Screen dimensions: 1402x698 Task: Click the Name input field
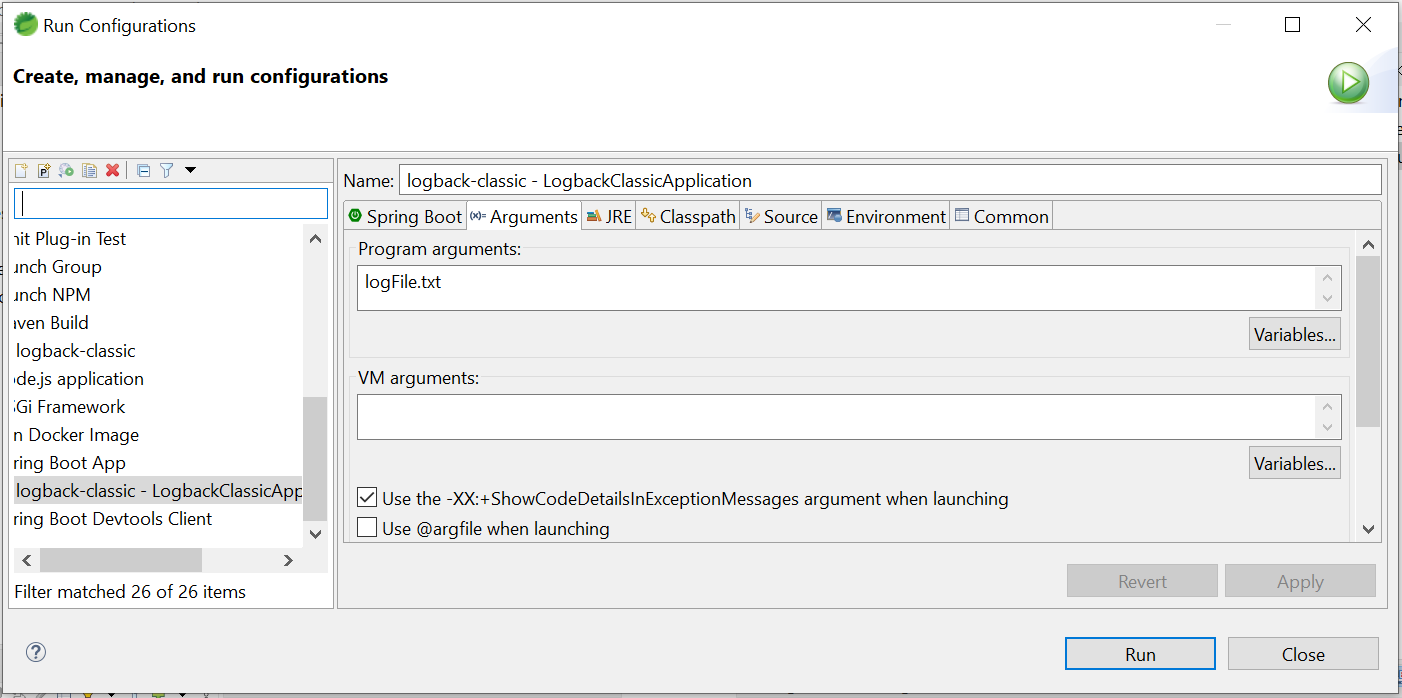point(890,181)
